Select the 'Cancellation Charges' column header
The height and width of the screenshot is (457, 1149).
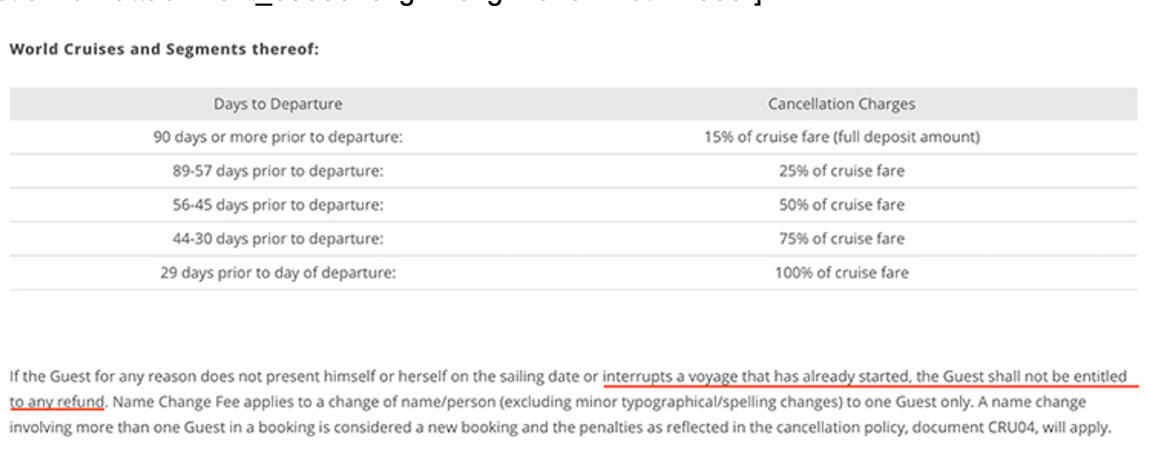(841, 104)
